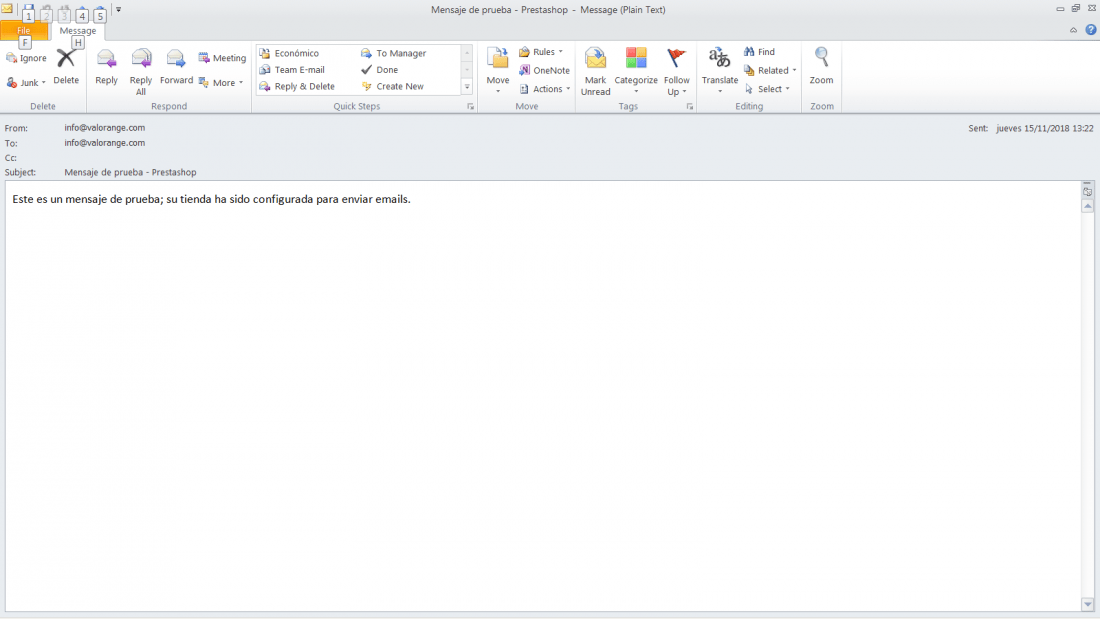Run the Team E-mail quick step
The width and height of the screenshot is (1100, 619).
pyautogui.click(x=293, y=69)
